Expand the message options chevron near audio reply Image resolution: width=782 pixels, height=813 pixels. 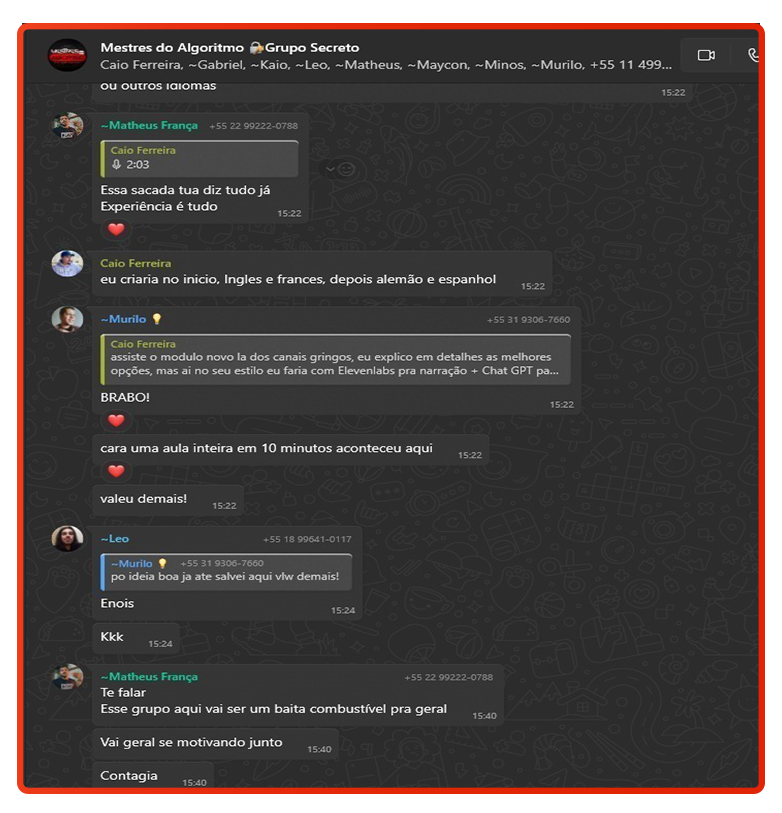pos(330,169)
